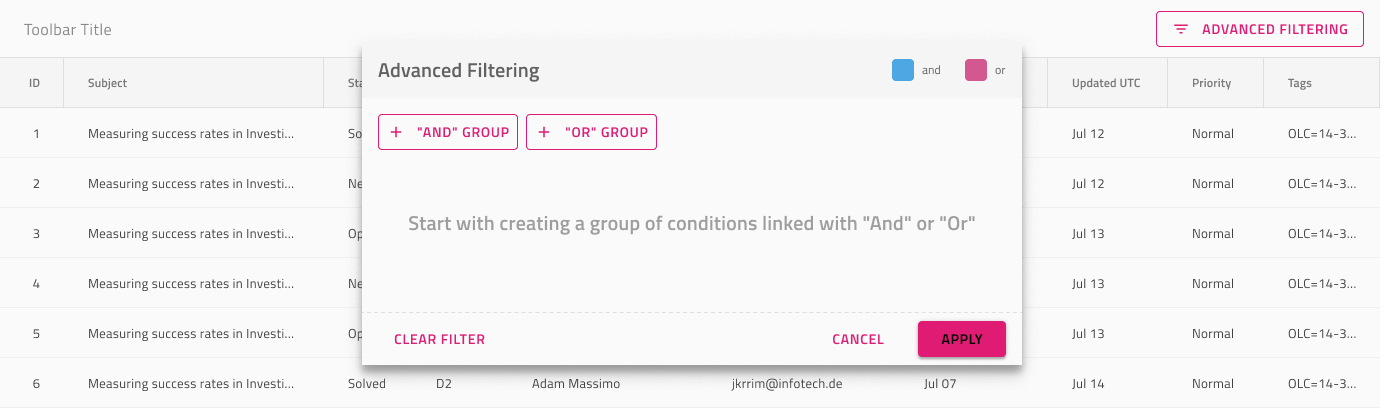The image size is (1384, 408).
Task: Cancel the Advanced Filtering dialog
Action: click(858, 339)
